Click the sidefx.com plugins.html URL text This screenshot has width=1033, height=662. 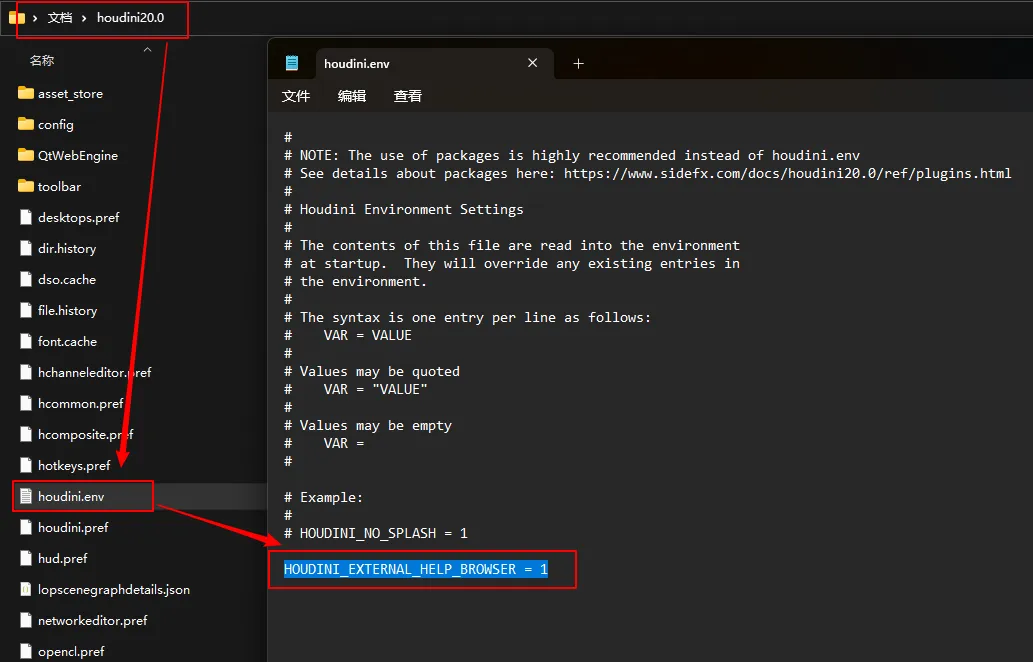pyautogui.click(x=787, y=173)
